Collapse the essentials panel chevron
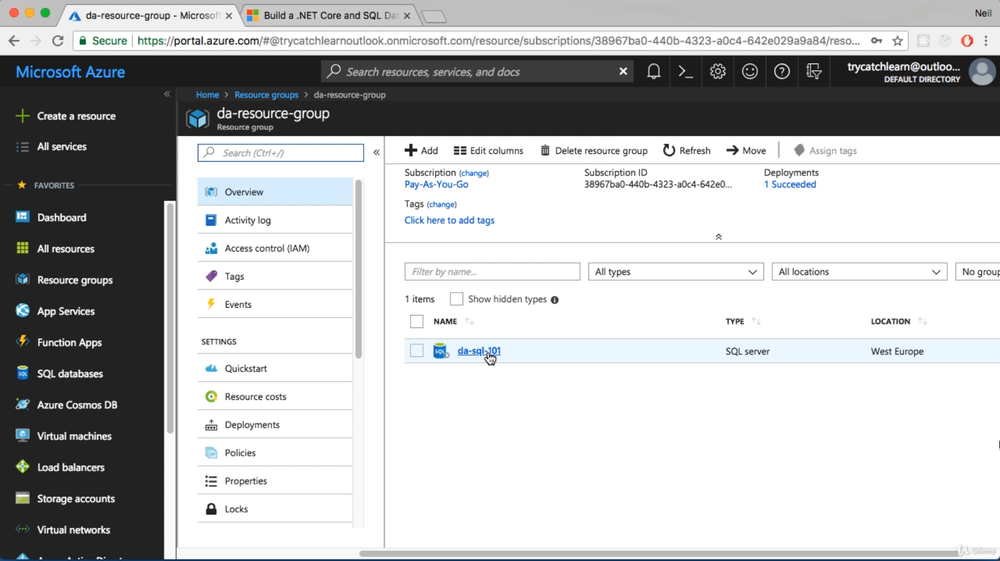1000x561 pixels. coord(718,237)
